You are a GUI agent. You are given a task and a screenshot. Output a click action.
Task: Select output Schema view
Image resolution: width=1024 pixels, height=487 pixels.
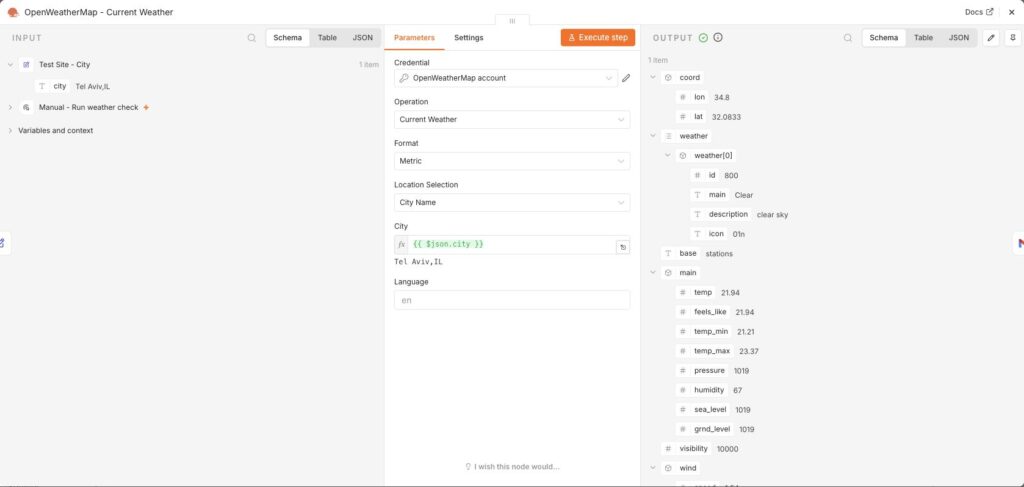click(884, 38)
